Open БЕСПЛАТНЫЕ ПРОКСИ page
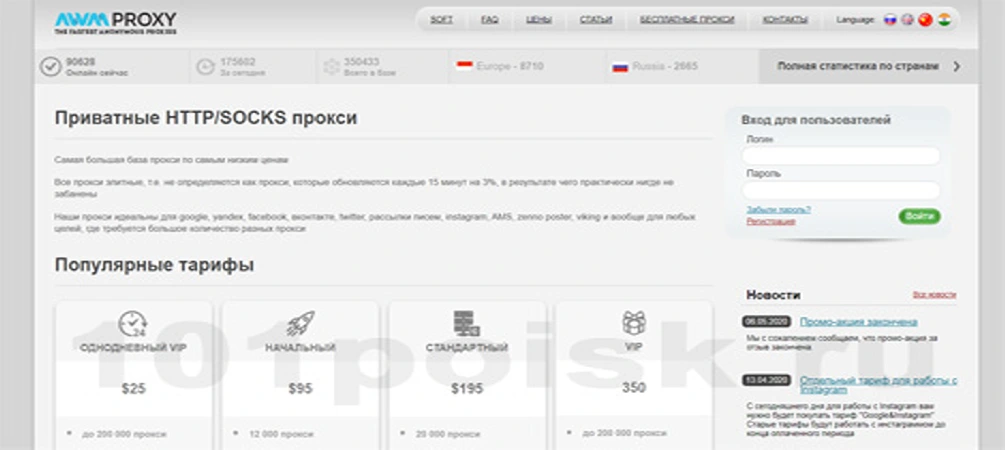This screenshot has height=450, width=1005. click(x=687, y=20)
